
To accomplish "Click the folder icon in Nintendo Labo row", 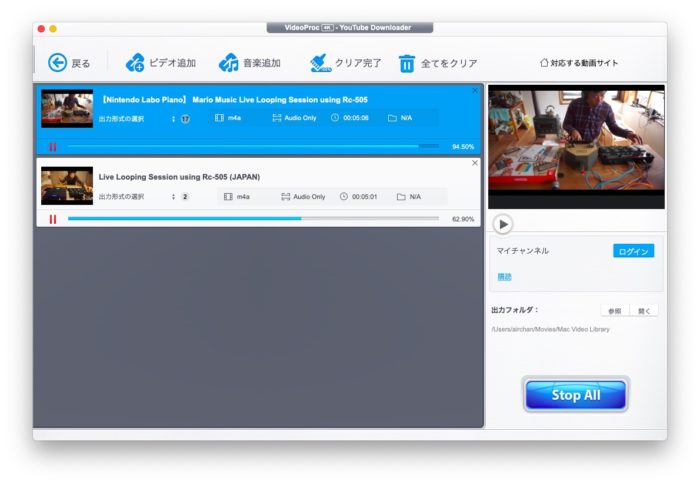I will point(392,118).
